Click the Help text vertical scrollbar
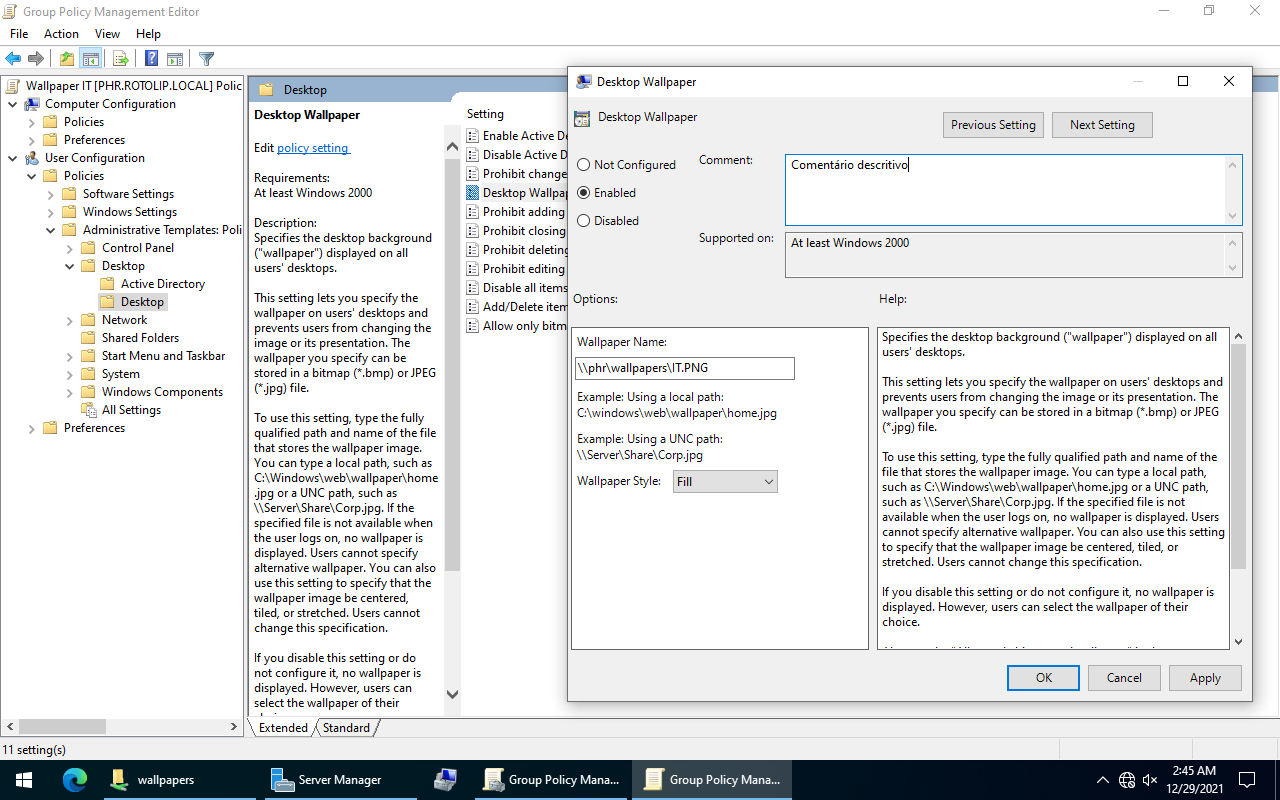 click(1238, 450)
